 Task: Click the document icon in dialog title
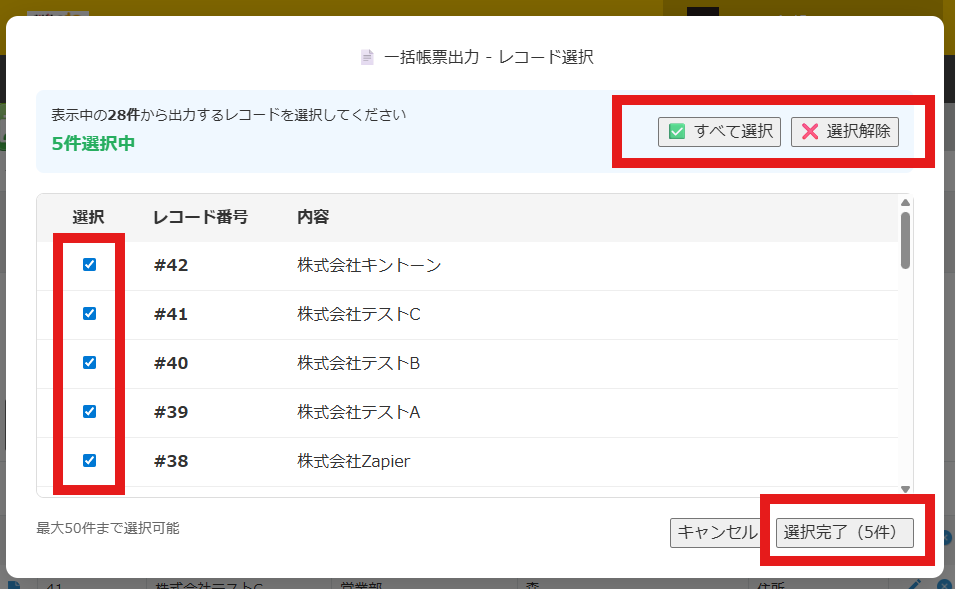(x=367, y=58)
